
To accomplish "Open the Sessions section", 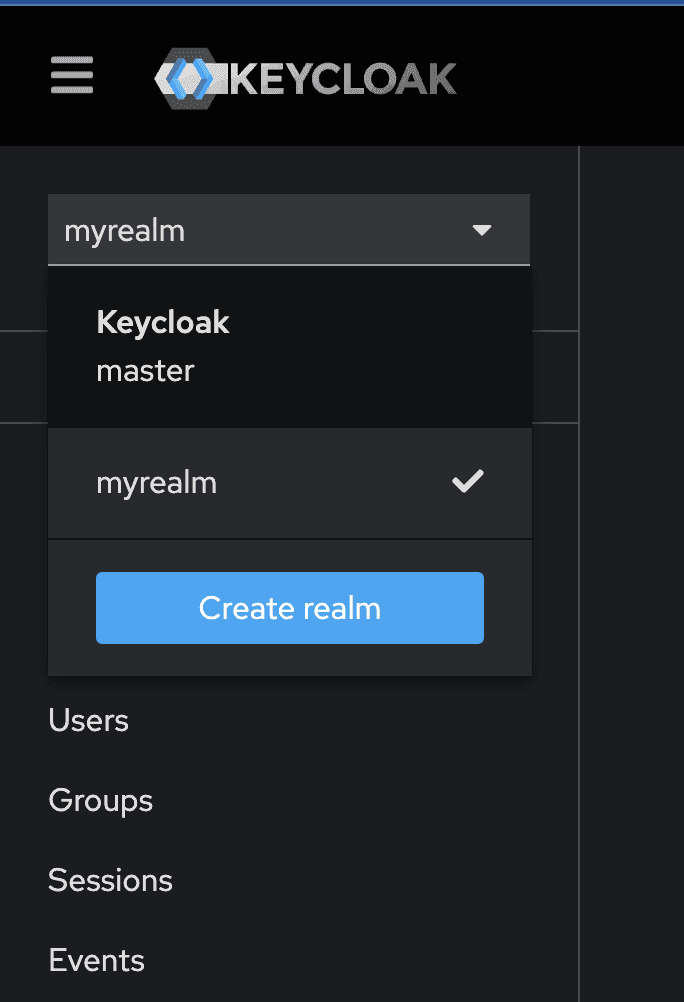I will (x=110, y=881).
